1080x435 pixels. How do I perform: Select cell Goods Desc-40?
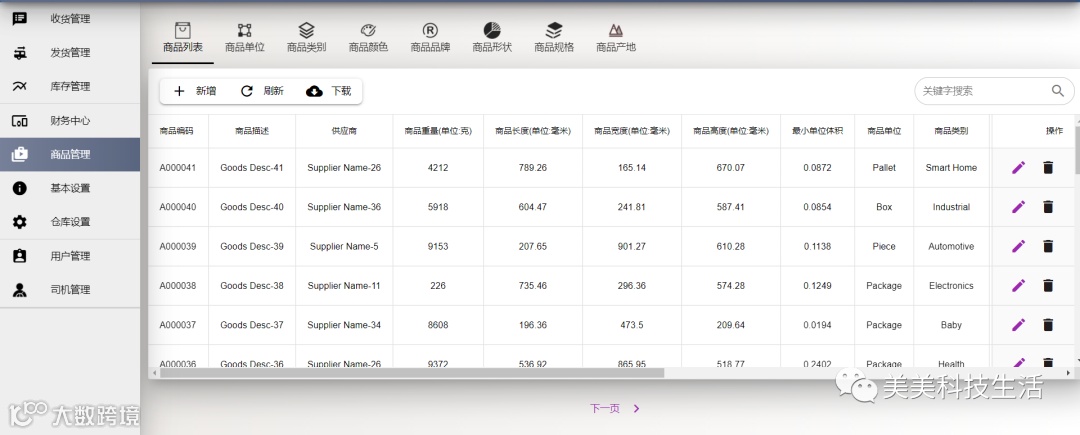click(251, 206)
